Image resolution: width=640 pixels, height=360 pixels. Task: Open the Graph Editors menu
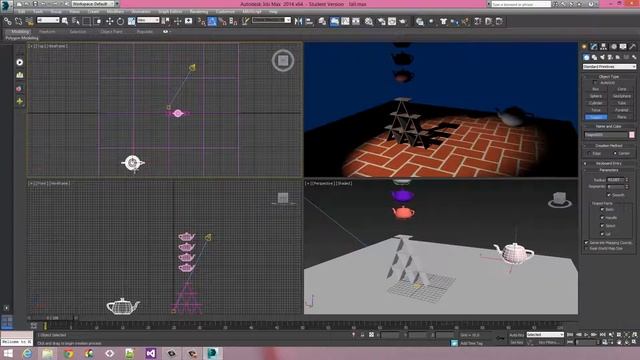[170, 12]
